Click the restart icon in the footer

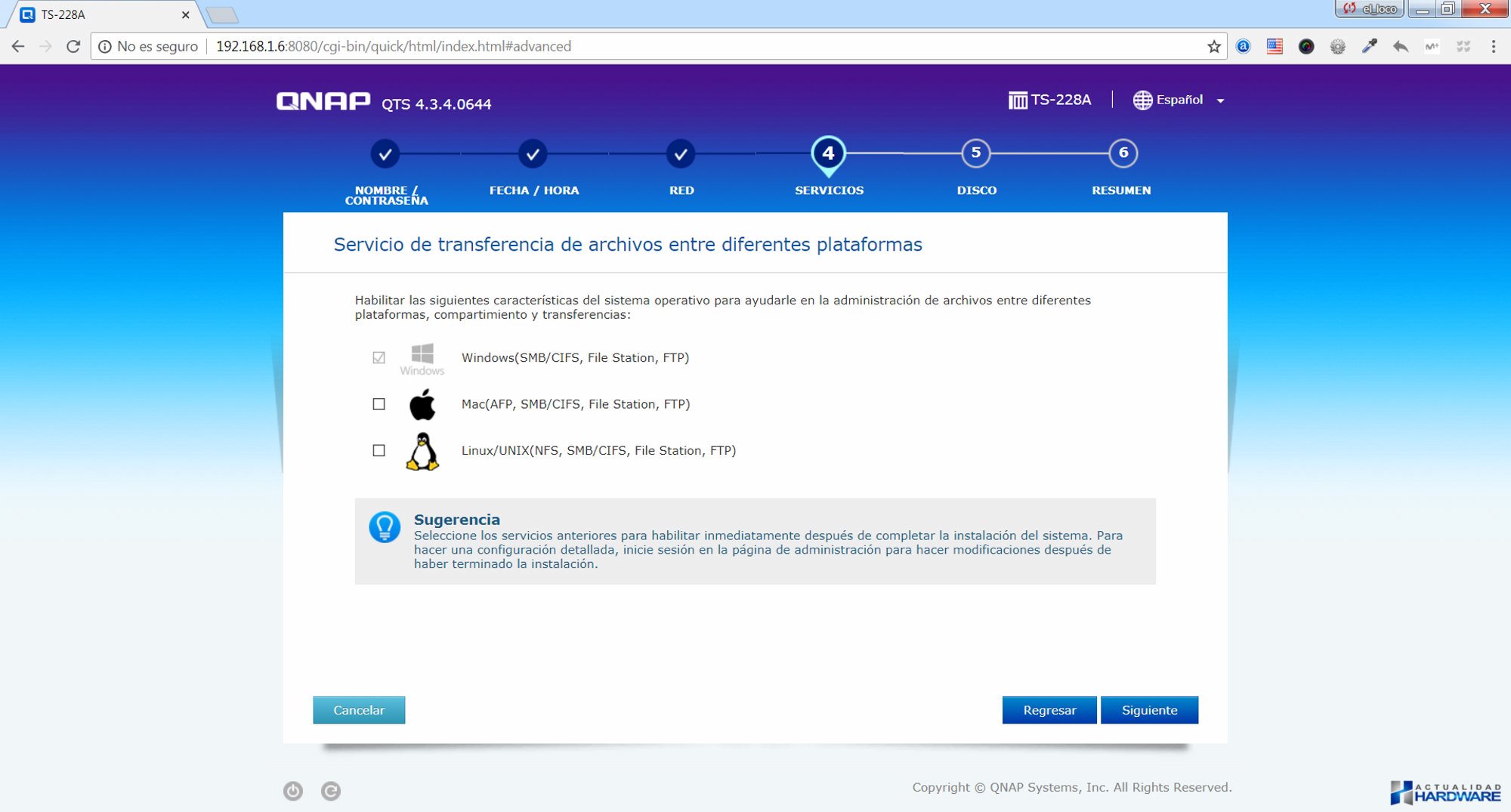(x=331, y=791)
